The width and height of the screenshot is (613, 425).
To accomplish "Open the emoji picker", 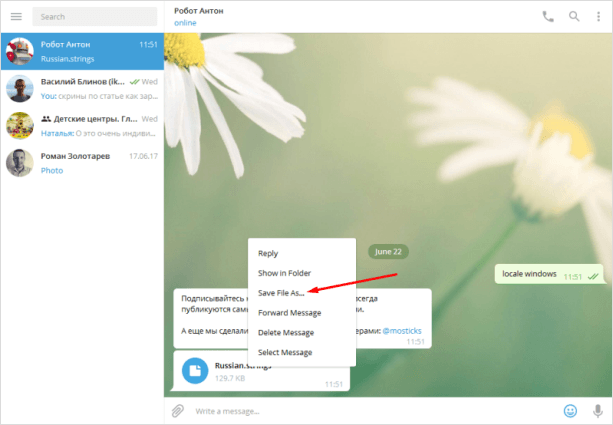I will [570, 411].
